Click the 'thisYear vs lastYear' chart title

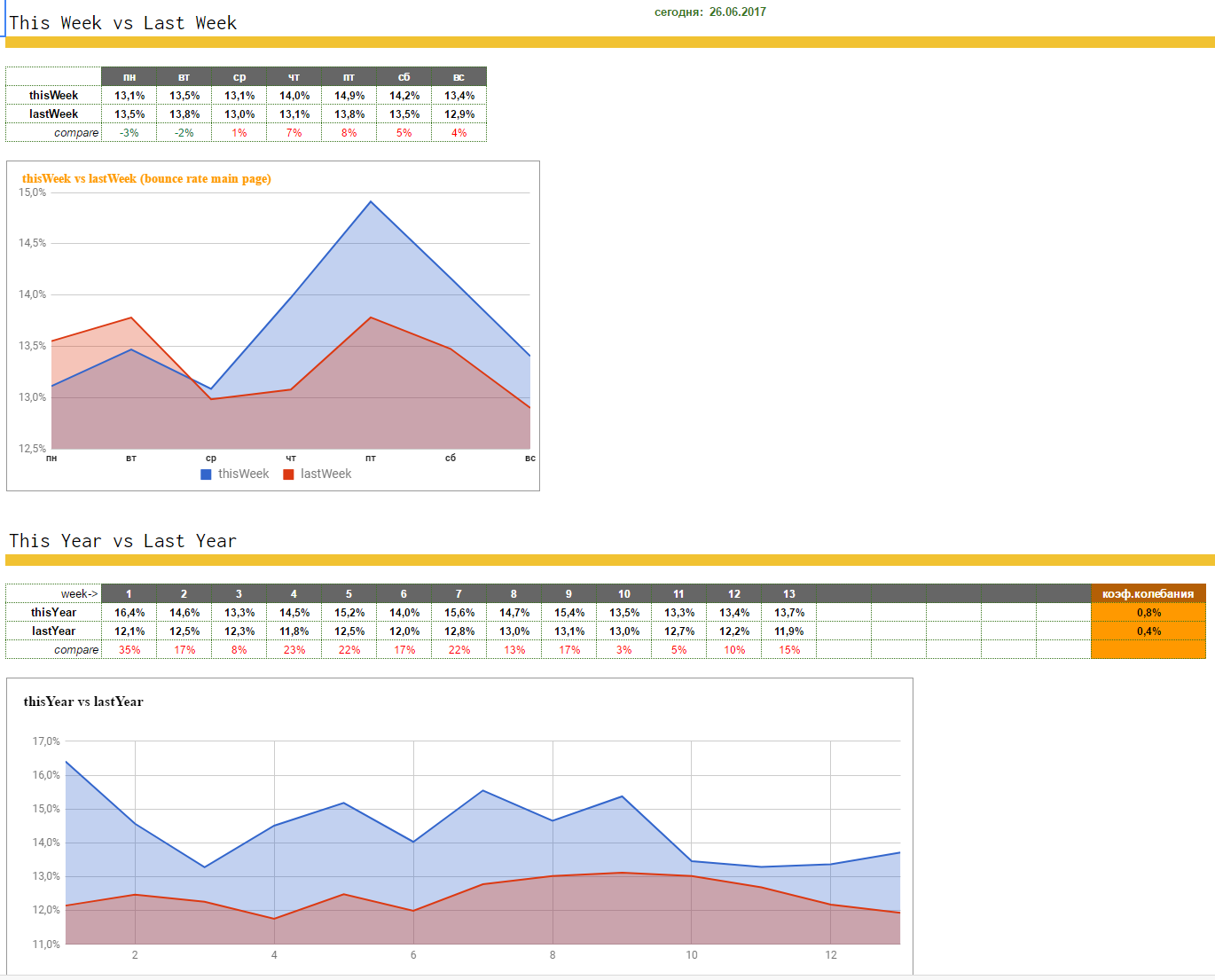[x=83, y=702]
